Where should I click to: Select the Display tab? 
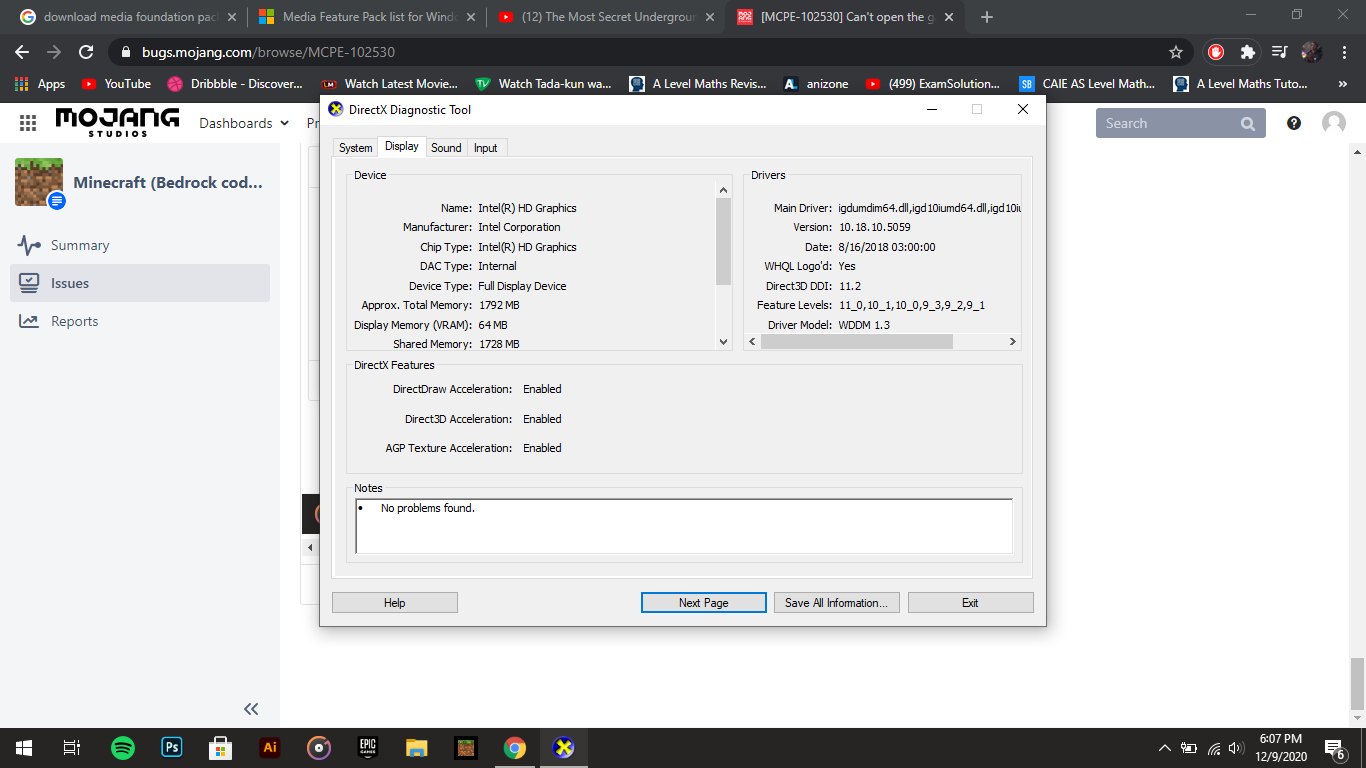[402, 146]
